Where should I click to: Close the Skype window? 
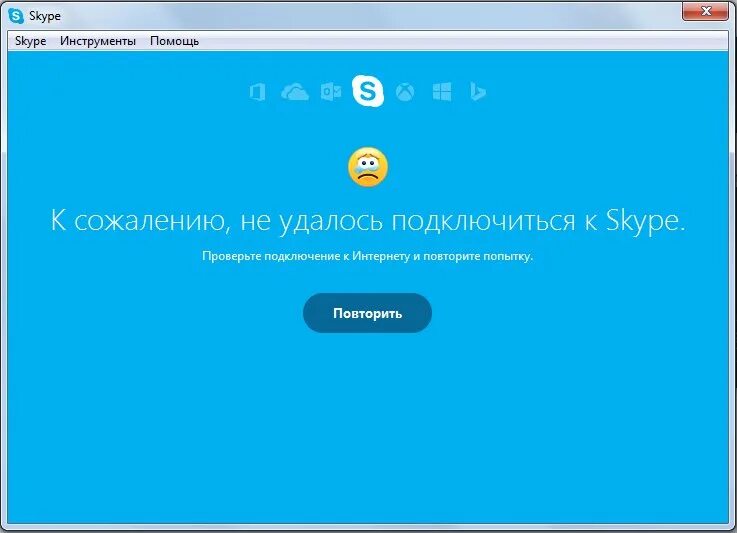tap(705, 11)
